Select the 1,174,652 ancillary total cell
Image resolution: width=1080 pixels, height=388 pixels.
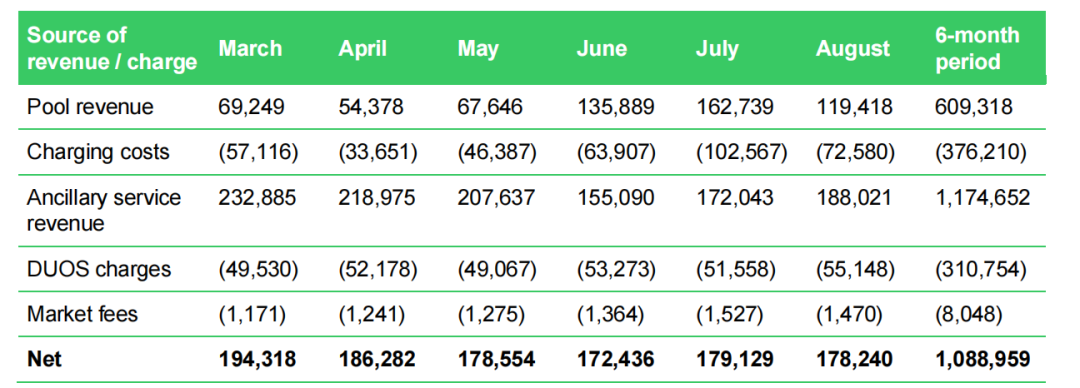pyautogui.click(x=983, y=198)
